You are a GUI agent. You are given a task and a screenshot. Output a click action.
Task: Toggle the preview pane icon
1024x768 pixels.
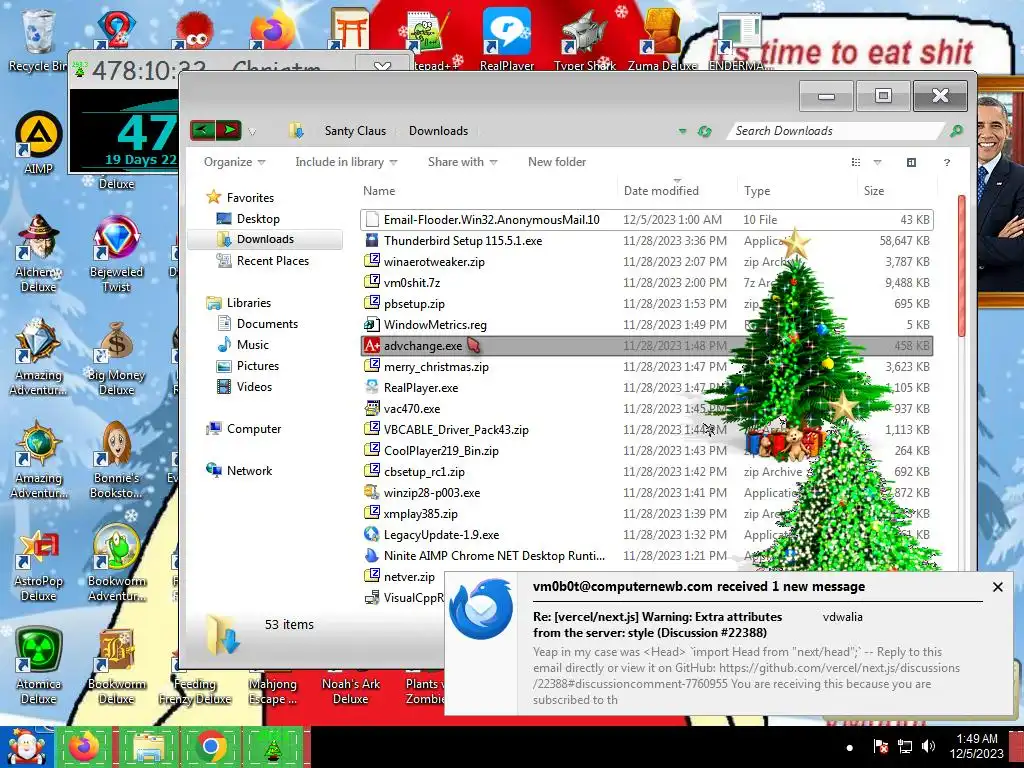pos(911,162)
